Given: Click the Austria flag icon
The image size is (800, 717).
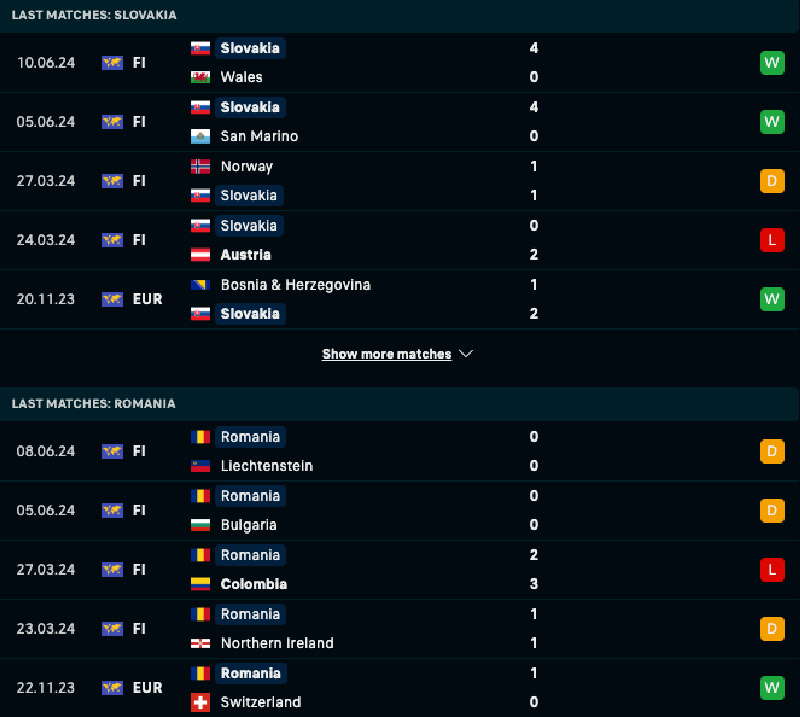Looking at the screenshot, I should click(200, 255).
